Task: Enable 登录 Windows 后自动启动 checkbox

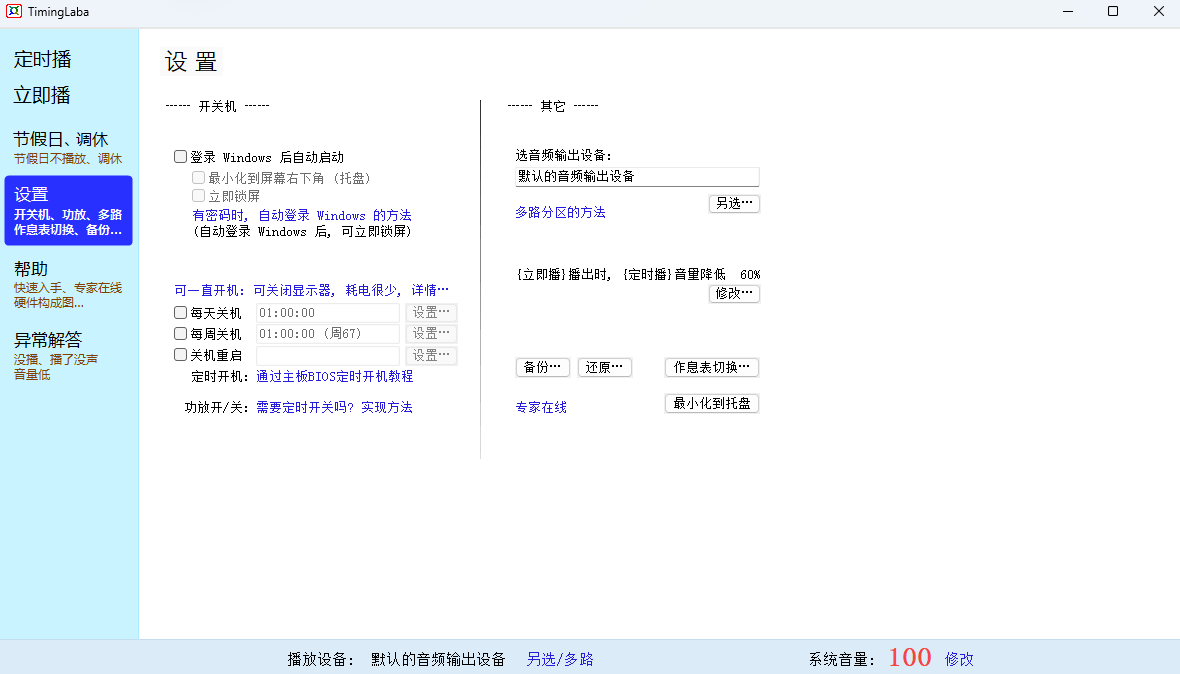Action: pos(181,157)
